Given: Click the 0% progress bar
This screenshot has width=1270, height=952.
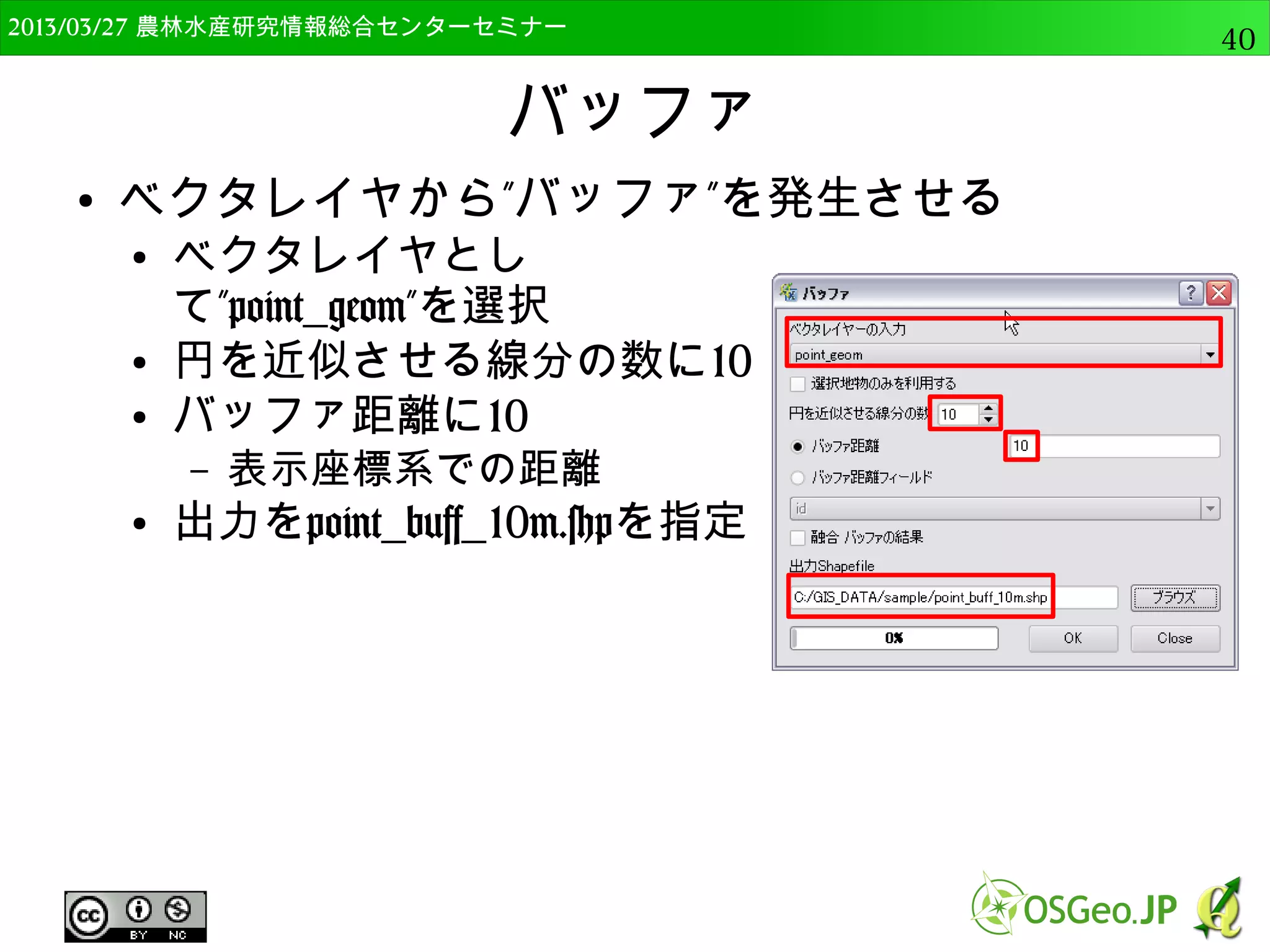Looking at the screenshot, I should pos(894,638).
